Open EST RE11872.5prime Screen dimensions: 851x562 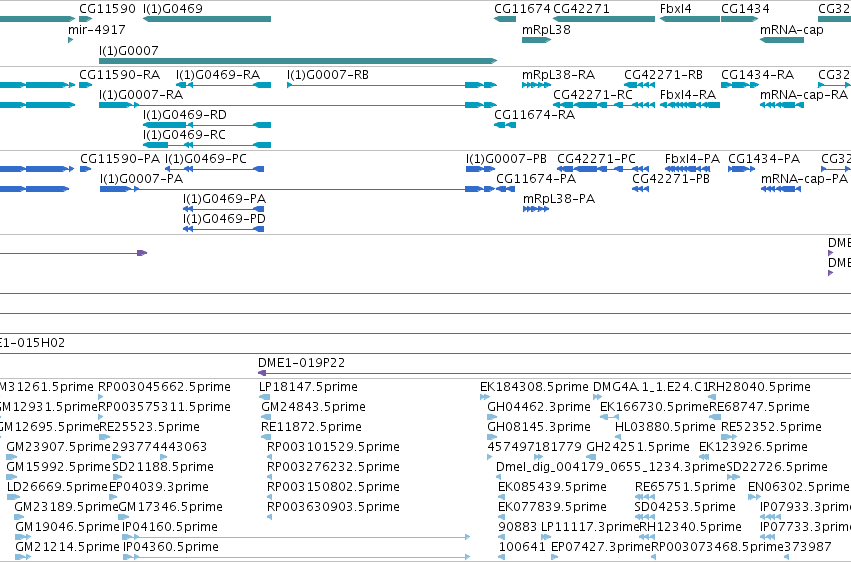pos(312,427)
